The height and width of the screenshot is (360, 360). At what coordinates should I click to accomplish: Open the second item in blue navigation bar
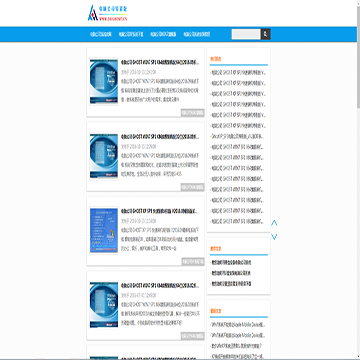click(131, 34)
